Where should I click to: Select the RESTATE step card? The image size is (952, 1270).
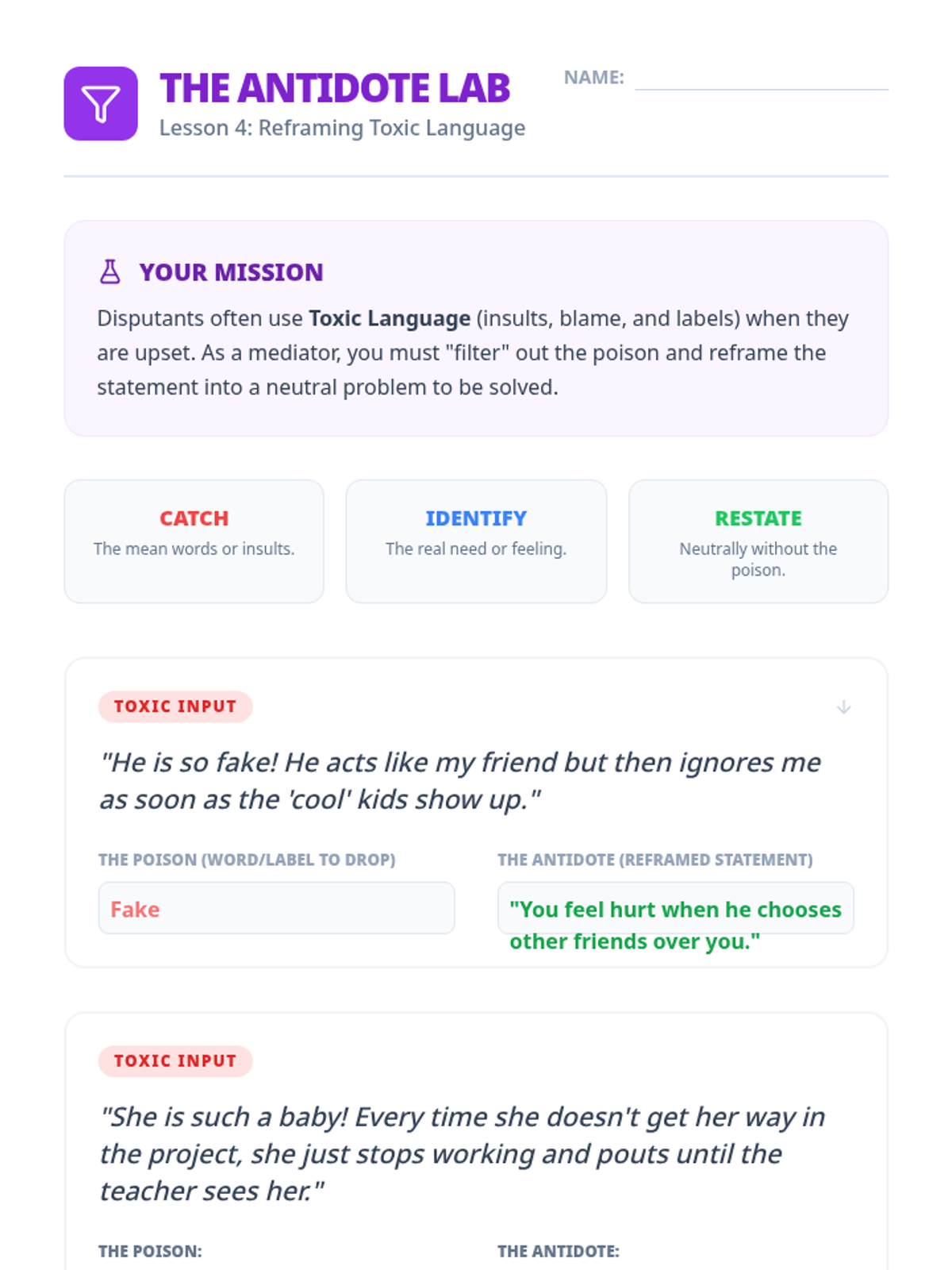click(x=758, y=541)
